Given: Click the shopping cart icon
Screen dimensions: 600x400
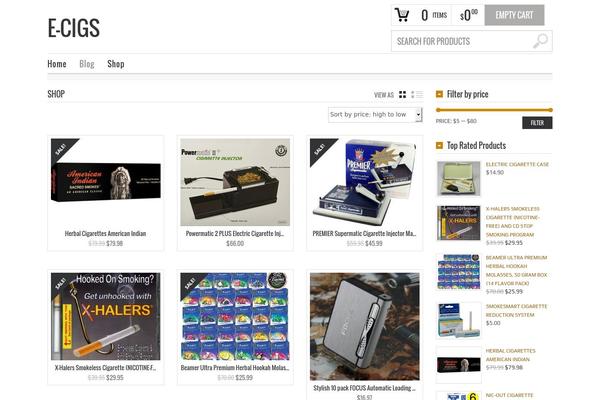Looking at the screenshot, I should click(402, 15).
